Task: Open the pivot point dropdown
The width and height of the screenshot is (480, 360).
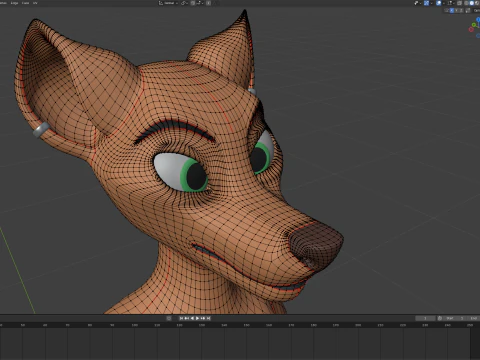Action: pyautogui.click(x=184, y=3)
